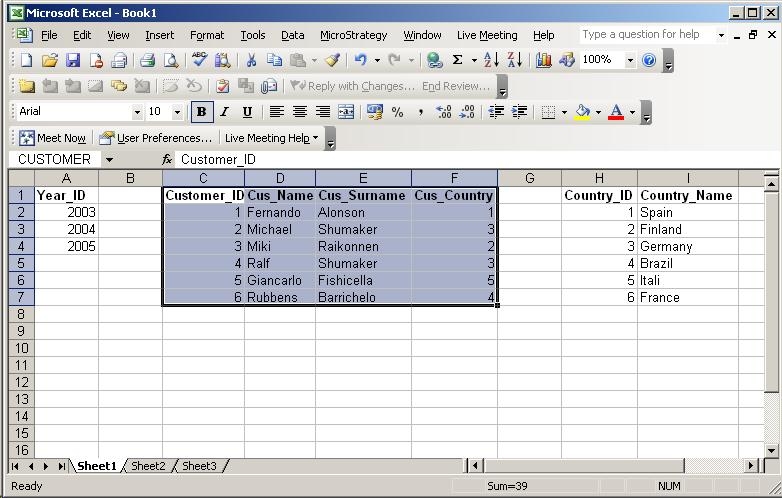
Task: Toggle Underline formatting
Action: (x=247, y=112)
